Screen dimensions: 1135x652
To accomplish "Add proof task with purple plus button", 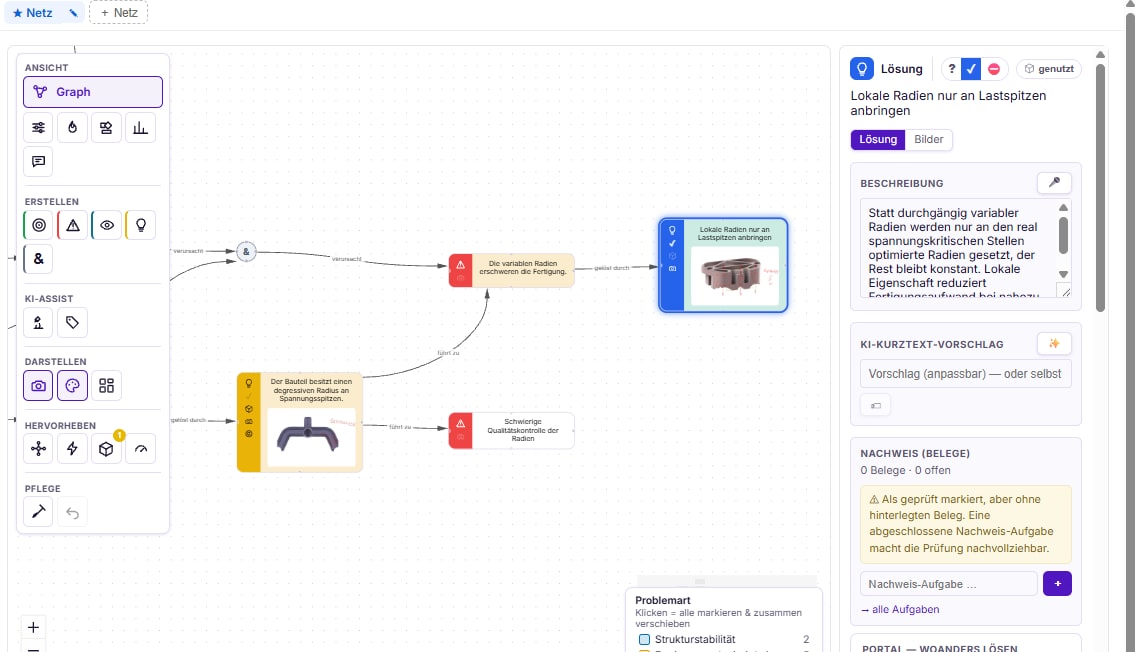I will click(1058, 583).
